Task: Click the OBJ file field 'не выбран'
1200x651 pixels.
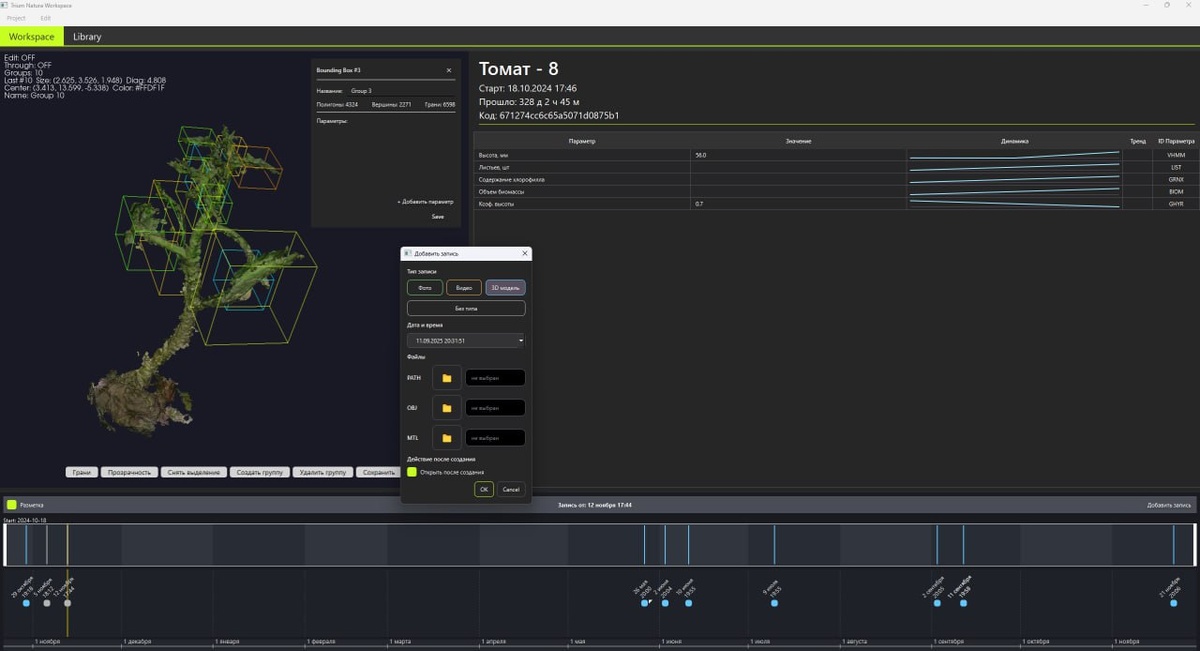Action: coord(495,408)
